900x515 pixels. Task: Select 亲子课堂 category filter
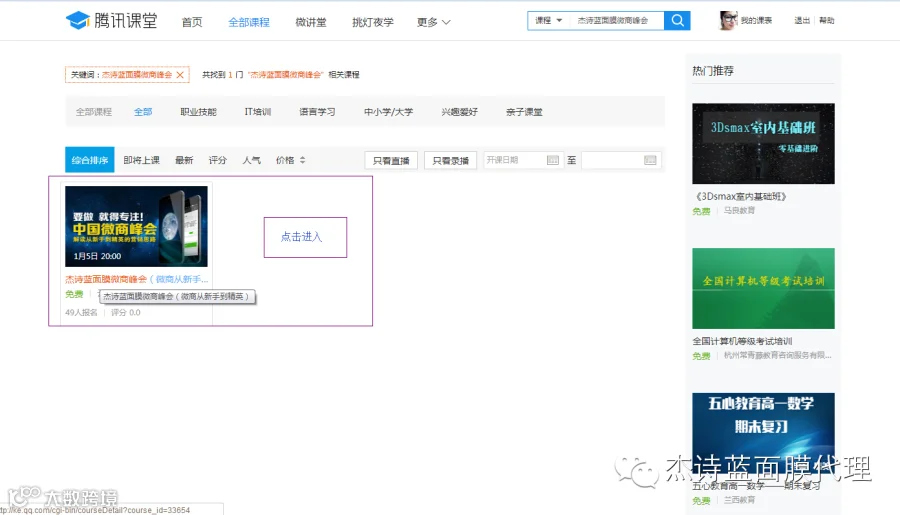point(524,112)
